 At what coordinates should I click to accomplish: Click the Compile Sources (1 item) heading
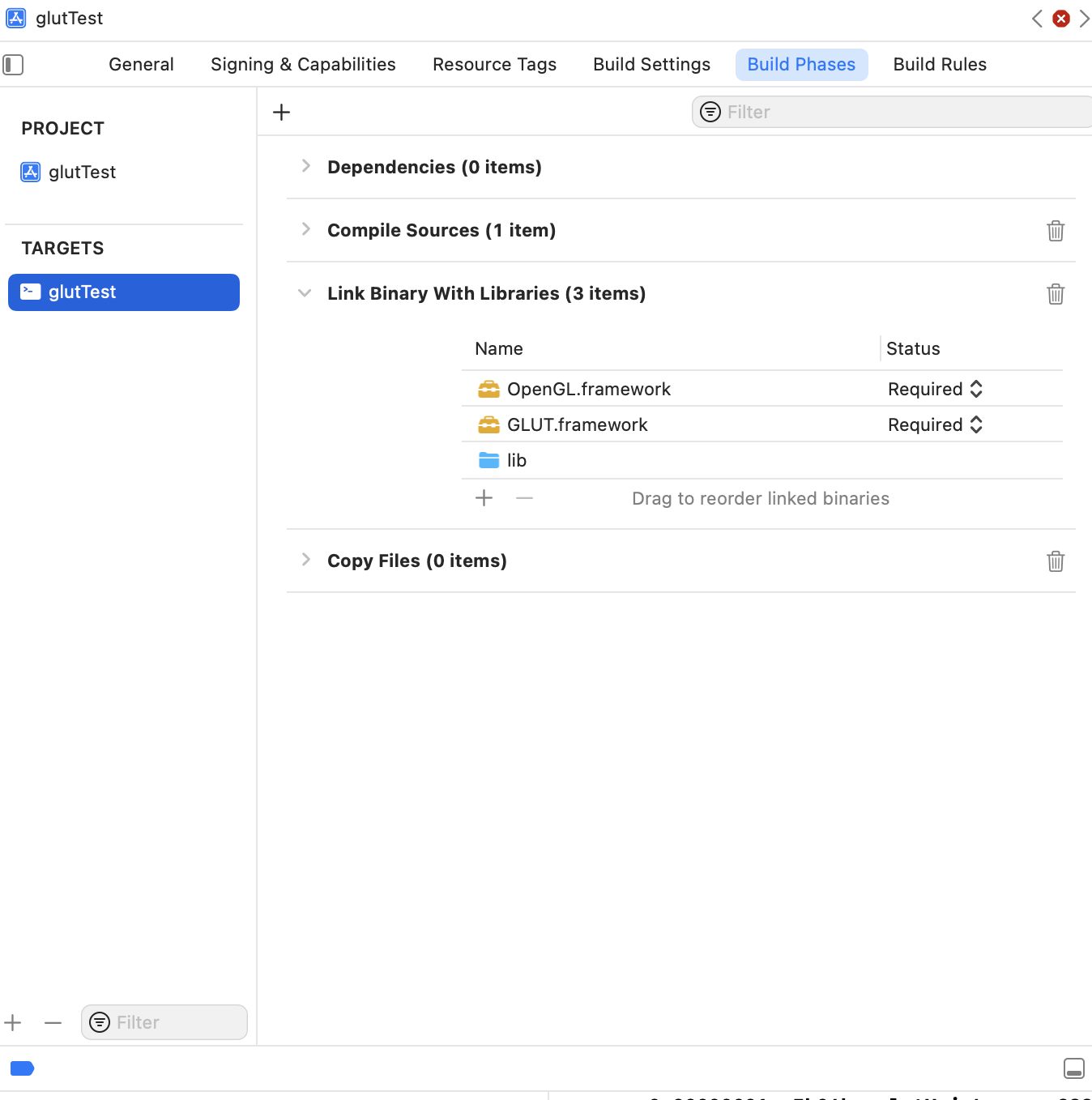(x=441, y=230)
